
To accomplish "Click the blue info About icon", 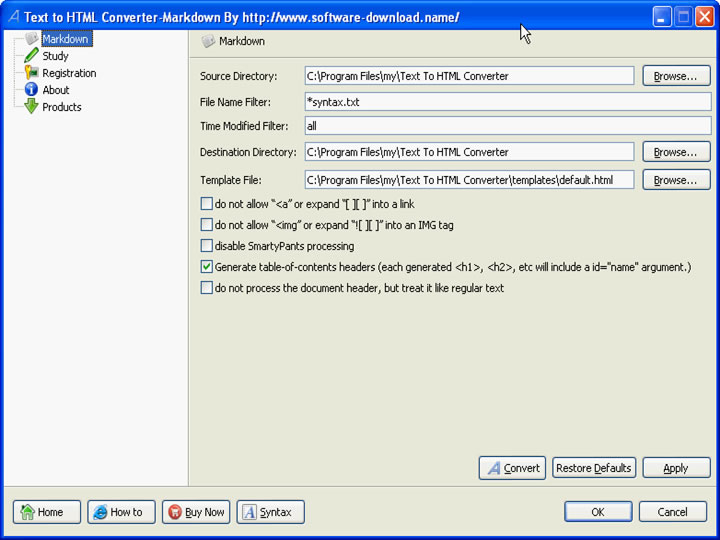I will [31, 90].
